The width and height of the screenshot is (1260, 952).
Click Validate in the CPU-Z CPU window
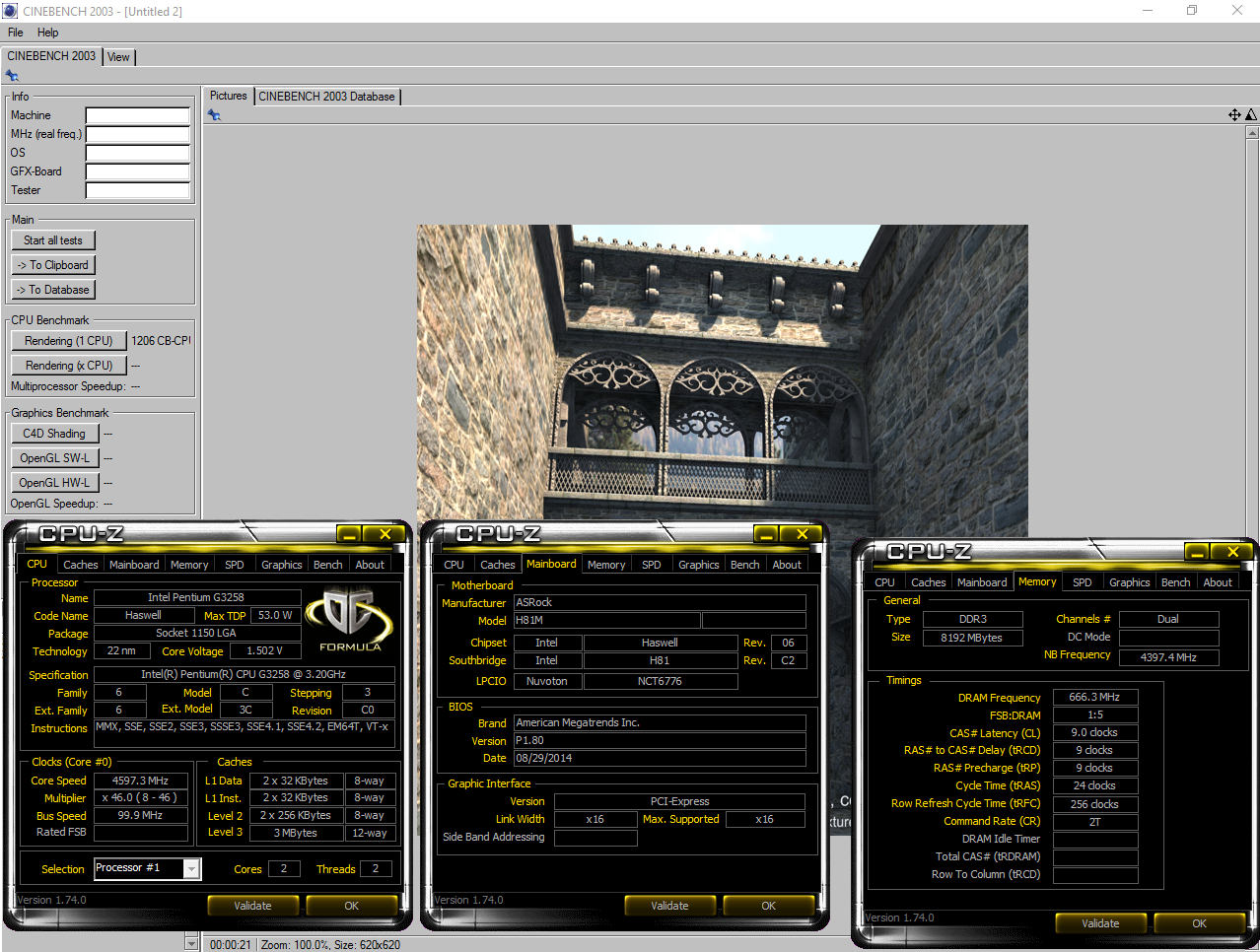[253, 906]
